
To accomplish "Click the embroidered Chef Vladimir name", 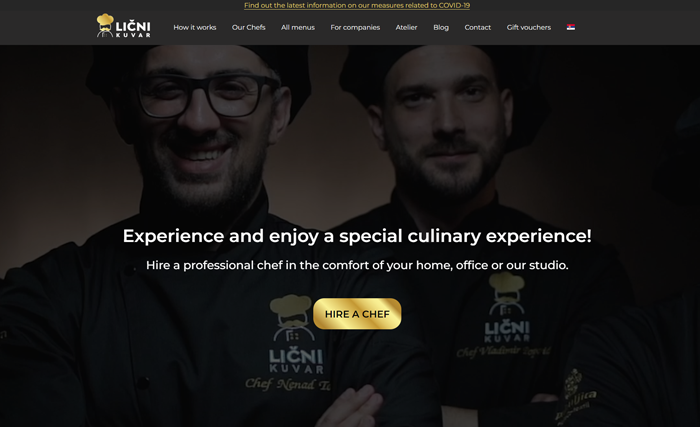I will pyautogui.click(x=504, y=352).
